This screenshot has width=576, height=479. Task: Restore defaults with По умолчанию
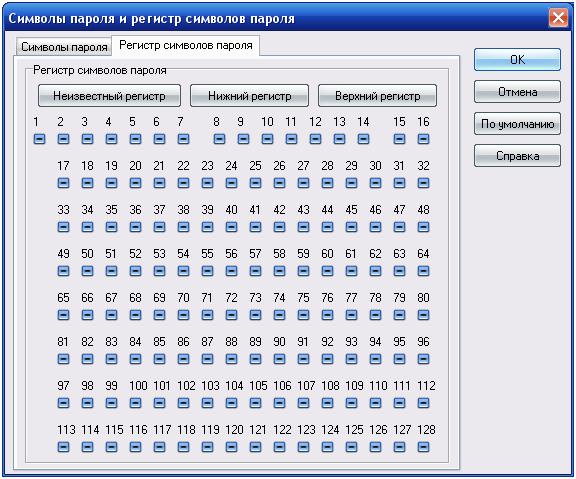517,124
